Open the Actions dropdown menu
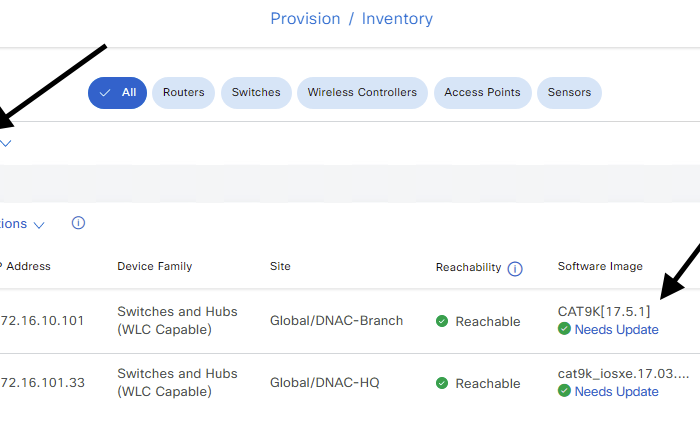The height and width of the screenshot is (422, 700). pyautogui.click(x=22, y=224)
